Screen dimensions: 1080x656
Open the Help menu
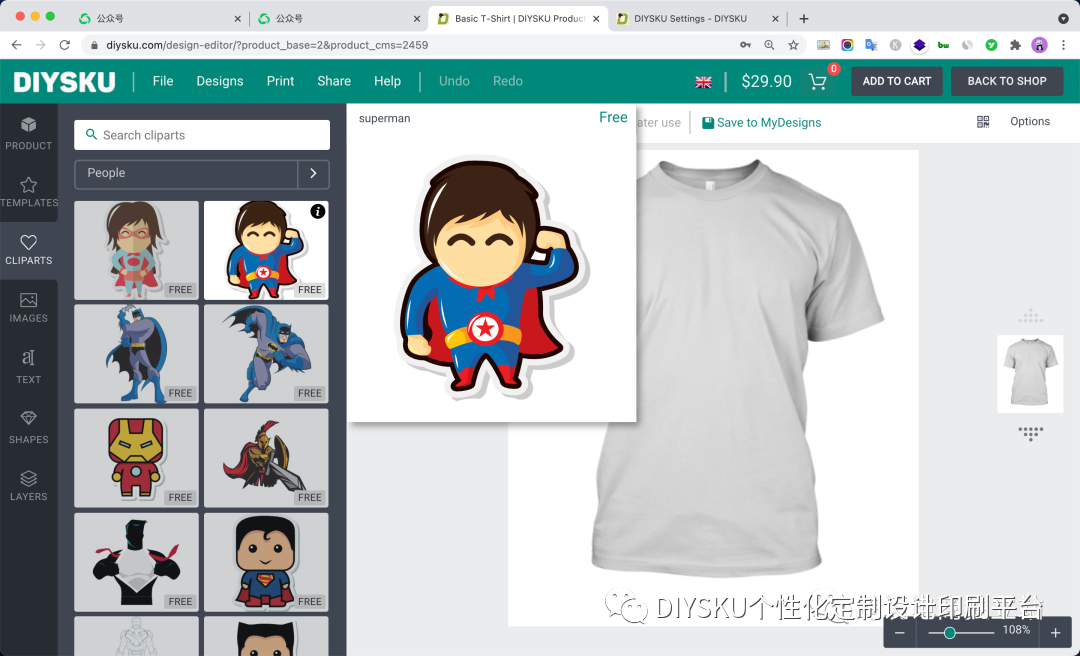pyautogui.click(x=387, y=81)
